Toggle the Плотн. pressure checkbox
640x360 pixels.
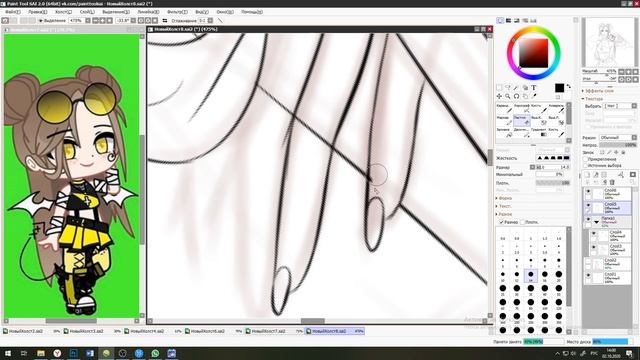click(x=522, y=222)
